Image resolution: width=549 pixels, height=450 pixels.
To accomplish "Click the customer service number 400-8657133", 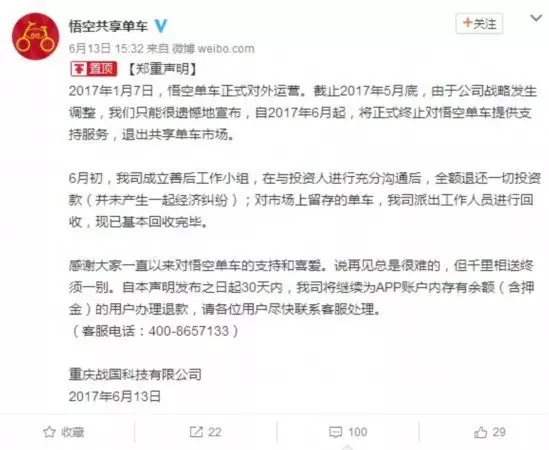I will click(189, 331).
